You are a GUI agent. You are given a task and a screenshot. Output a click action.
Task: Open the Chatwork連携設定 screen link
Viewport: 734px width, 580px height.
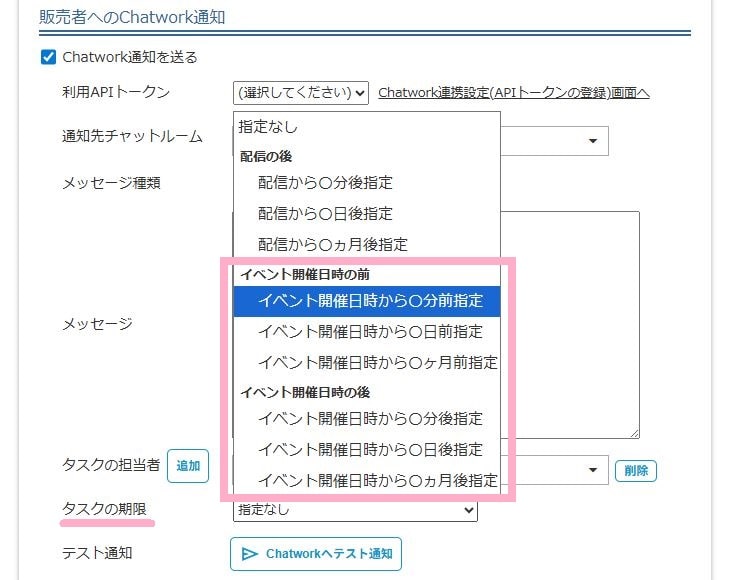click(514, 93)
